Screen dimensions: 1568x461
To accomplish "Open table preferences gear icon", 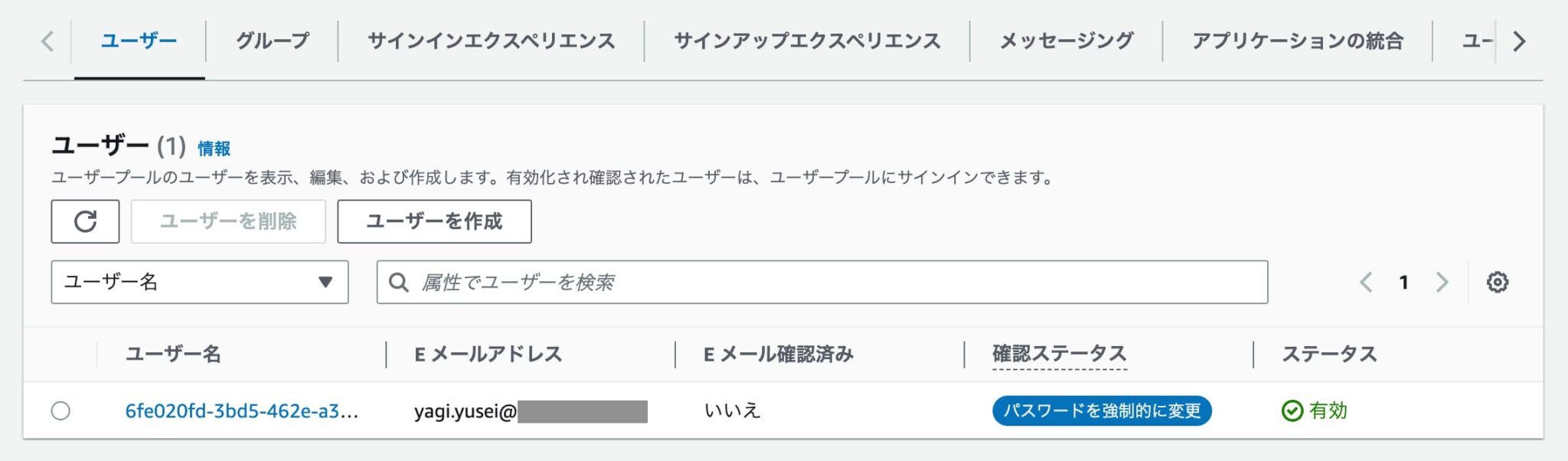I will pos(1497,283).
